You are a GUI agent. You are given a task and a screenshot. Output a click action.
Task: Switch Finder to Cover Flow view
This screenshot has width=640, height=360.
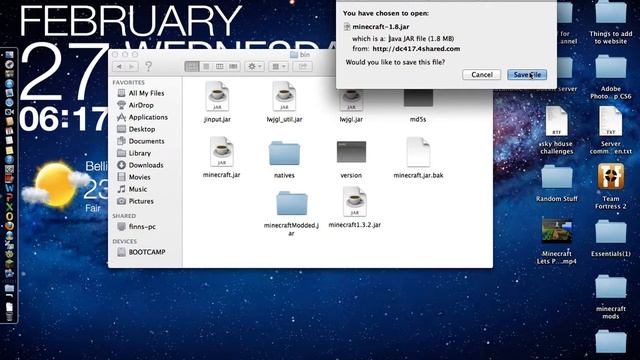233,67
